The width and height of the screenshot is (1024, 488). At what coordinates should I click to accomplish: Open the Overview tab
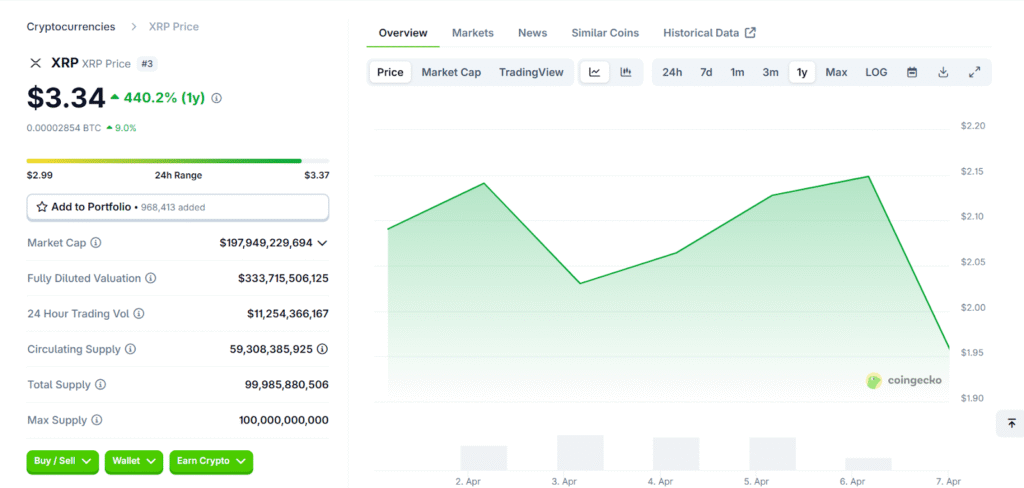pyautogui.click(x=403, y=33)
